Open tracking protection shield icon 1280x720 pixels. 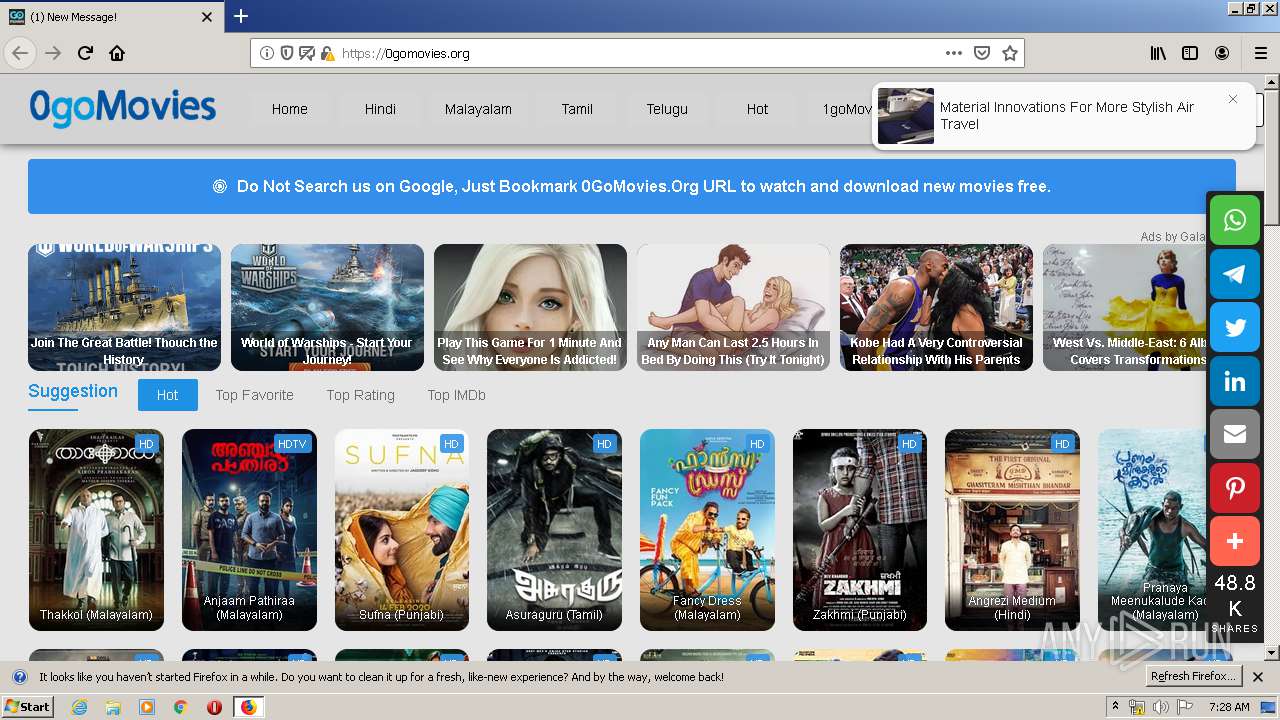(287, 53)
